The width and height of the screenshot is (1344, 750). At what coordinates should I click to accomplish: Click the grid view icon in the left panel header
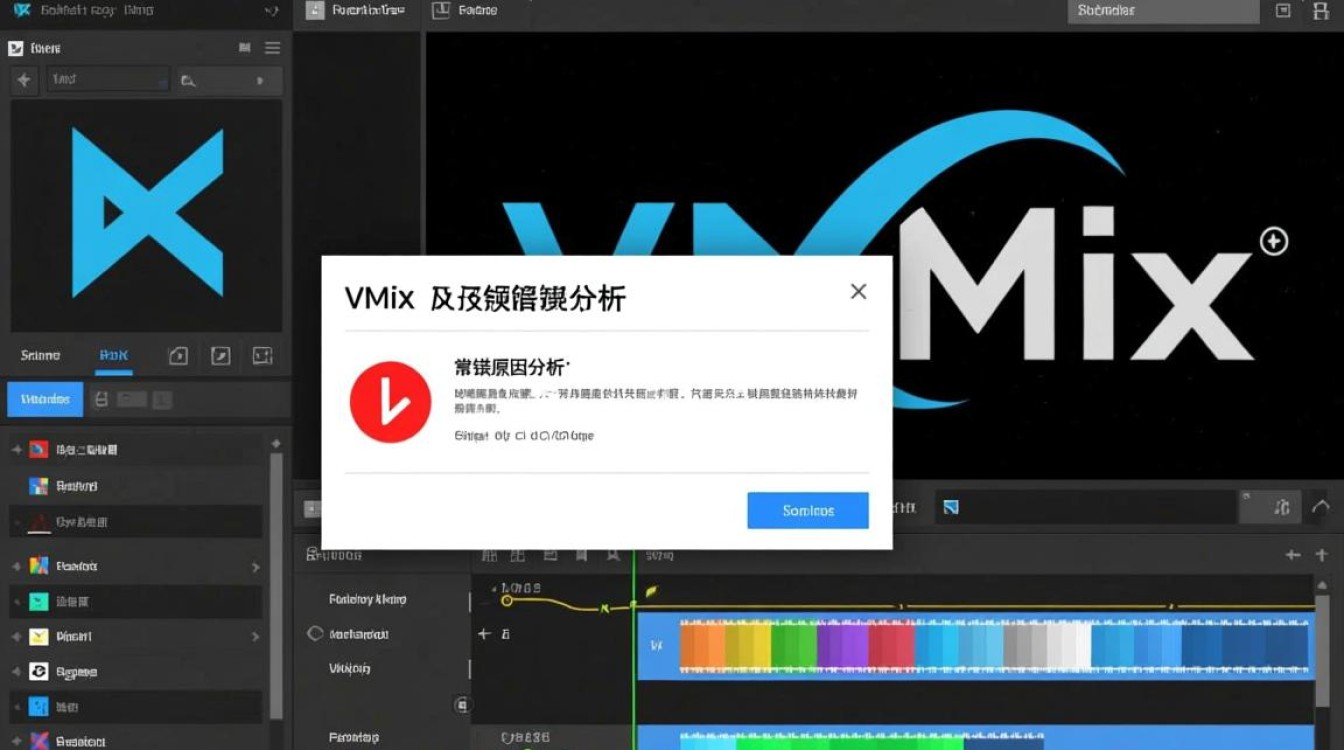(245, 48)
